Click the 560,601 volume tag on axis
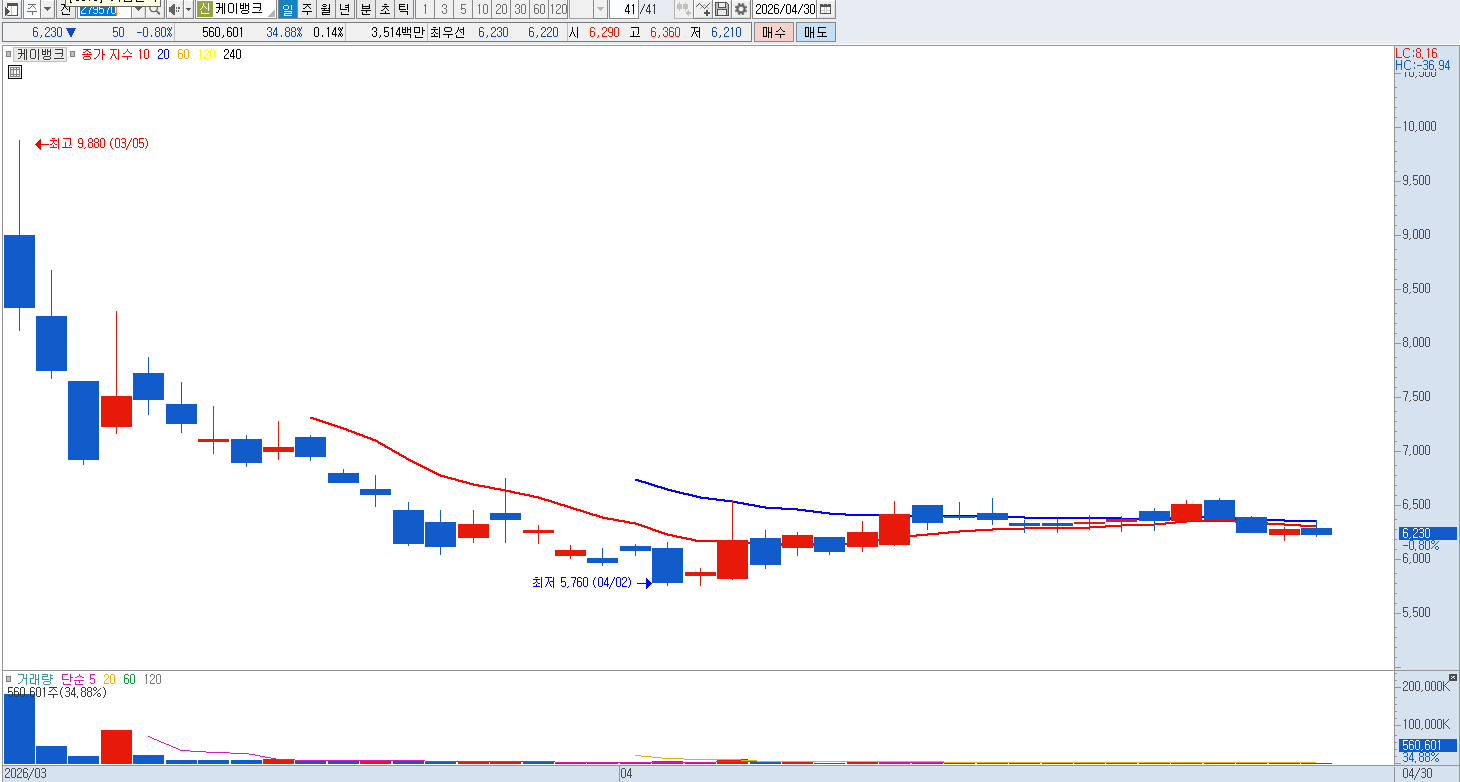1460x782 pixels. click(x=1426, y=745)
